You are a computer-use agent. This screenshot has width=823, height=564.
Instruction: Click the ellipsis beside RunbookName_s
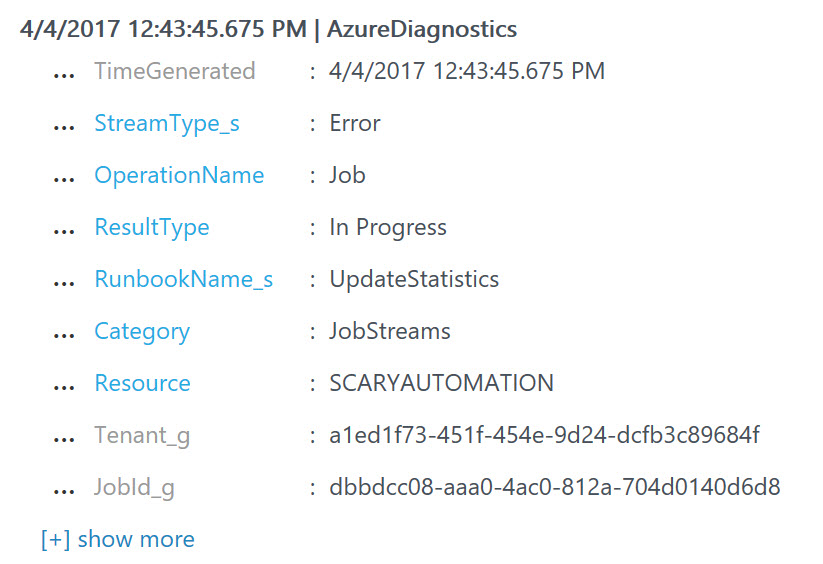64,283
